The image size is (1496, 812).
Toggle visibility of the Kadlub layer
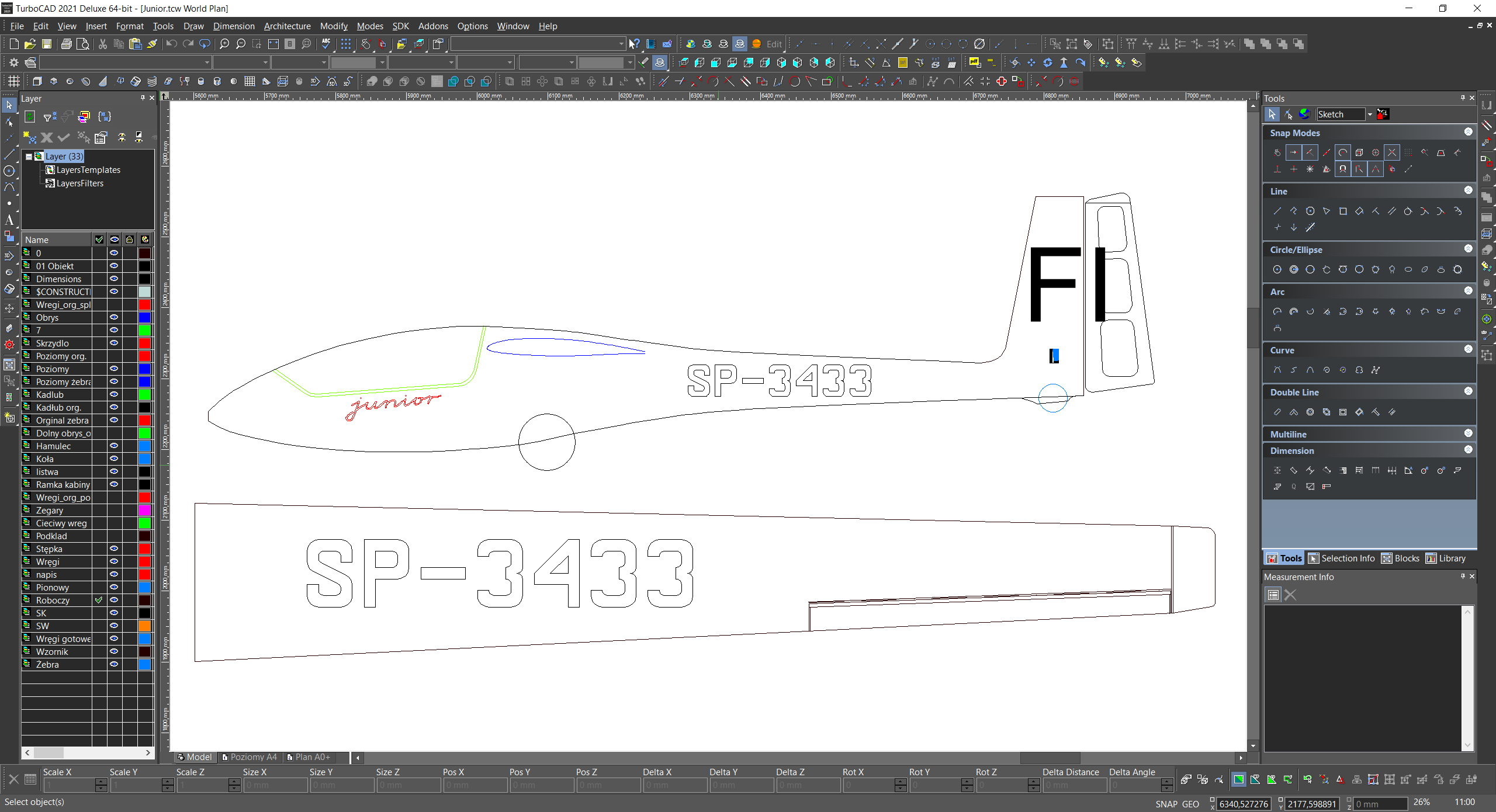pyautogui.click(x=114, y=394)
